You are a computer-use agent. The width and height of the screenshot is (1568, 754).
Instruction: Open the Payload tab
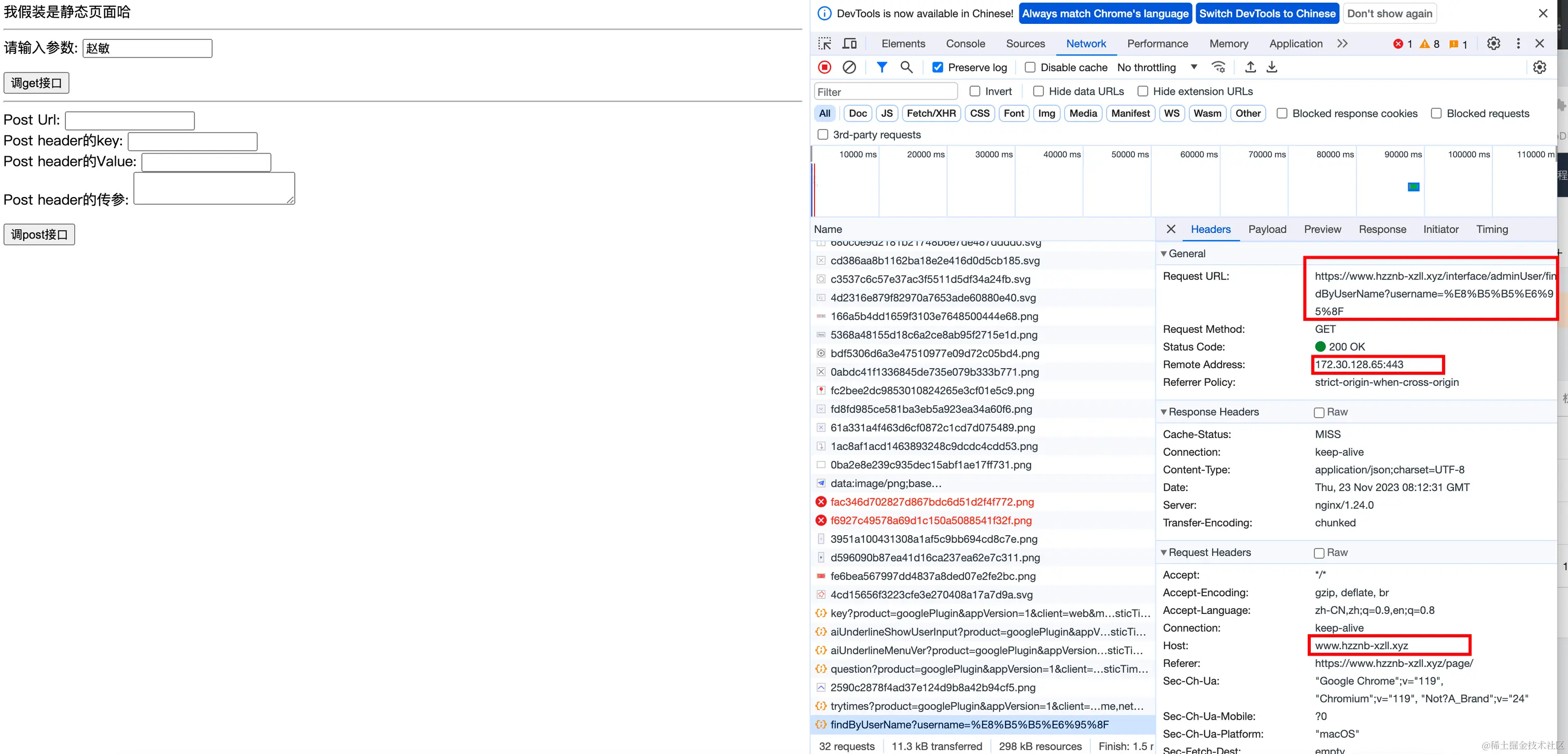click(x=1267, y=229)
